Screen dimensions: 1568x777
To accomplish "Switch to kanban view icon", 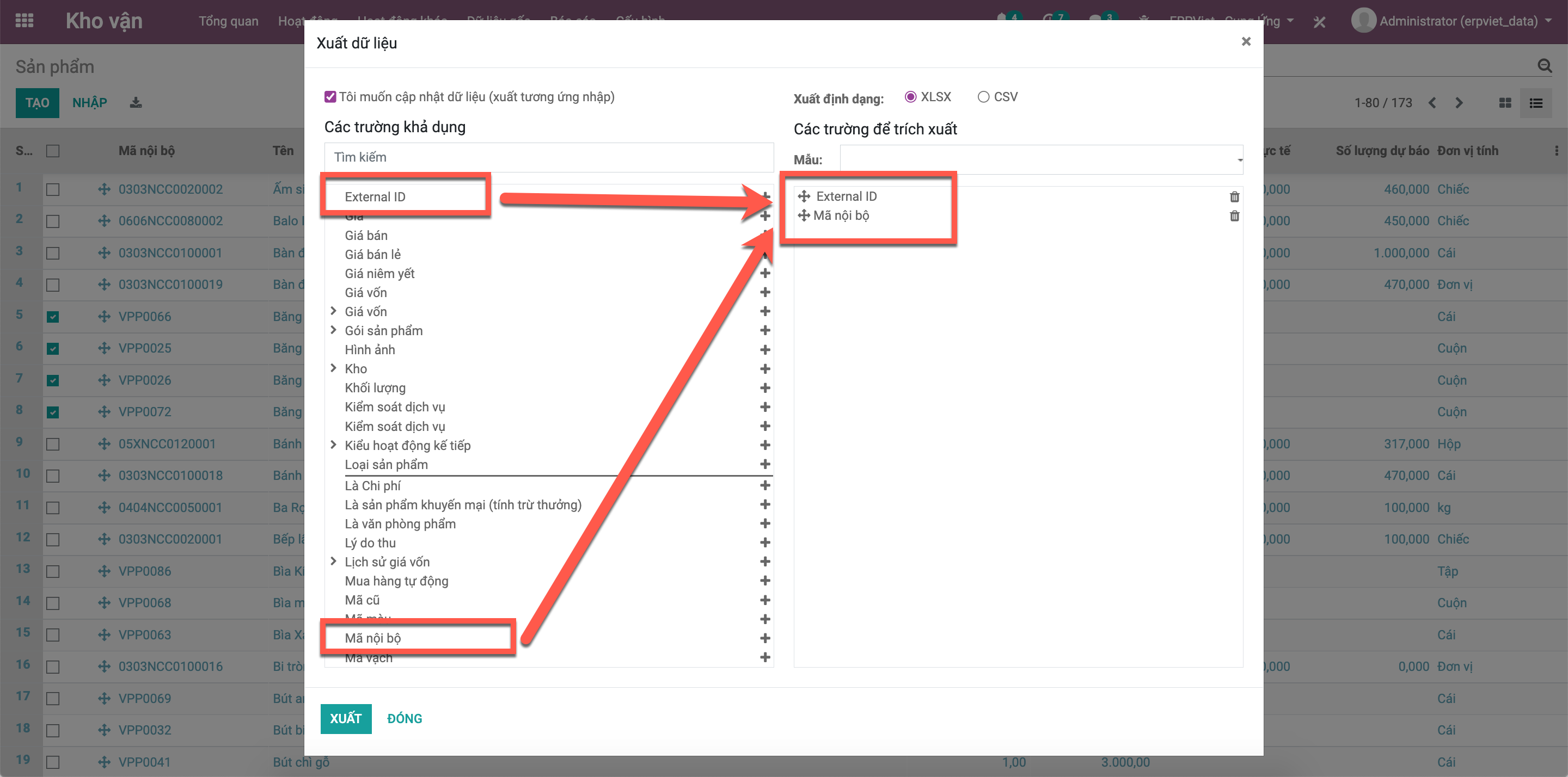I will pyautogui.click(x=1505, y=103).
